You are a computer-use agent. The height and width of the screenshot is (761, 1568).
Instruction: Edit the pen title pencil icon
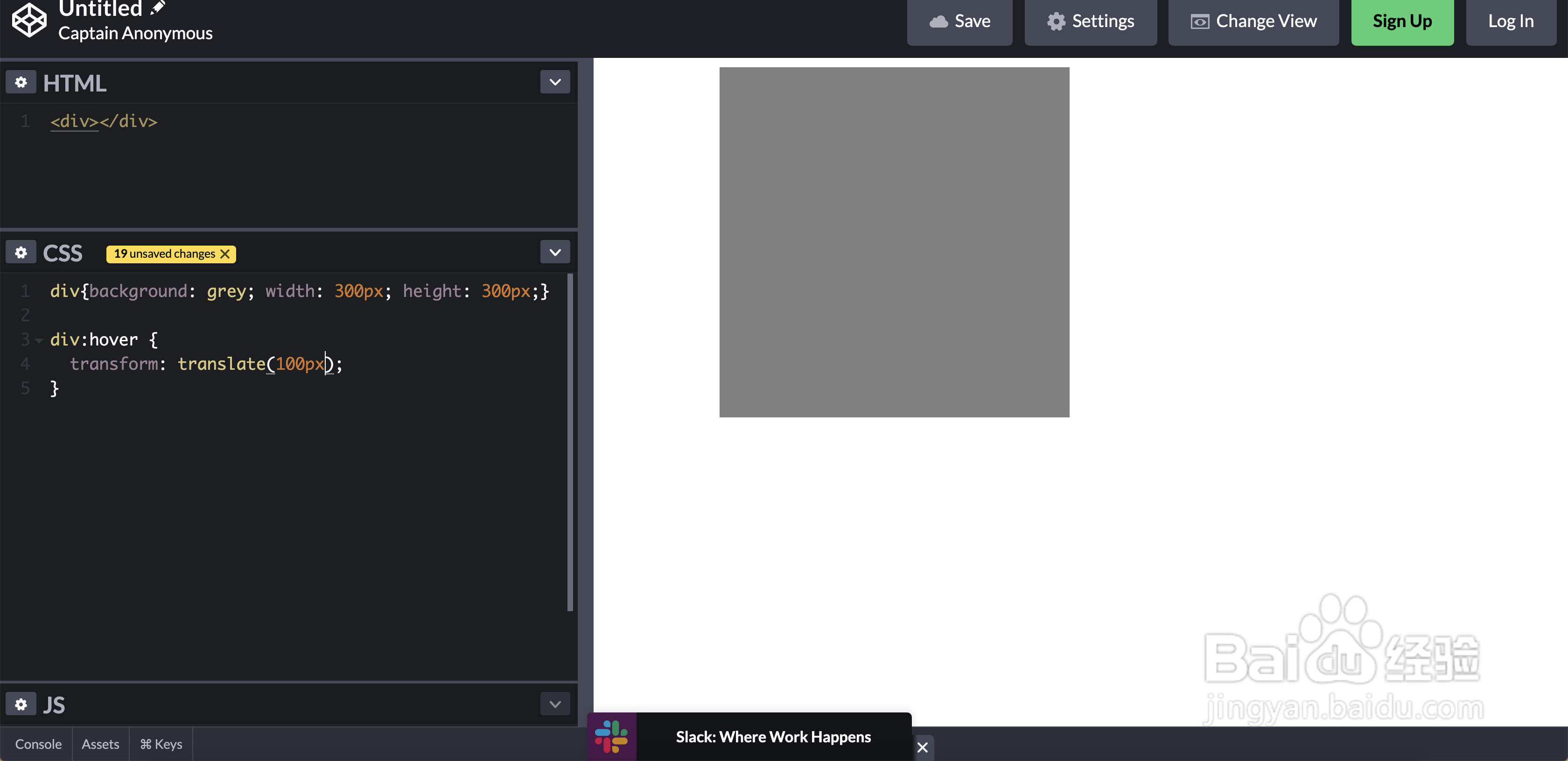pyautogui.click(x=158, y=7)
